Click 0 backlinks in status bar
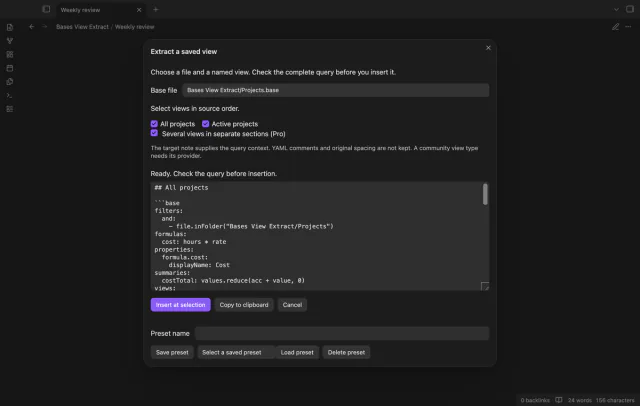640x406 pixels. point(535,400)
